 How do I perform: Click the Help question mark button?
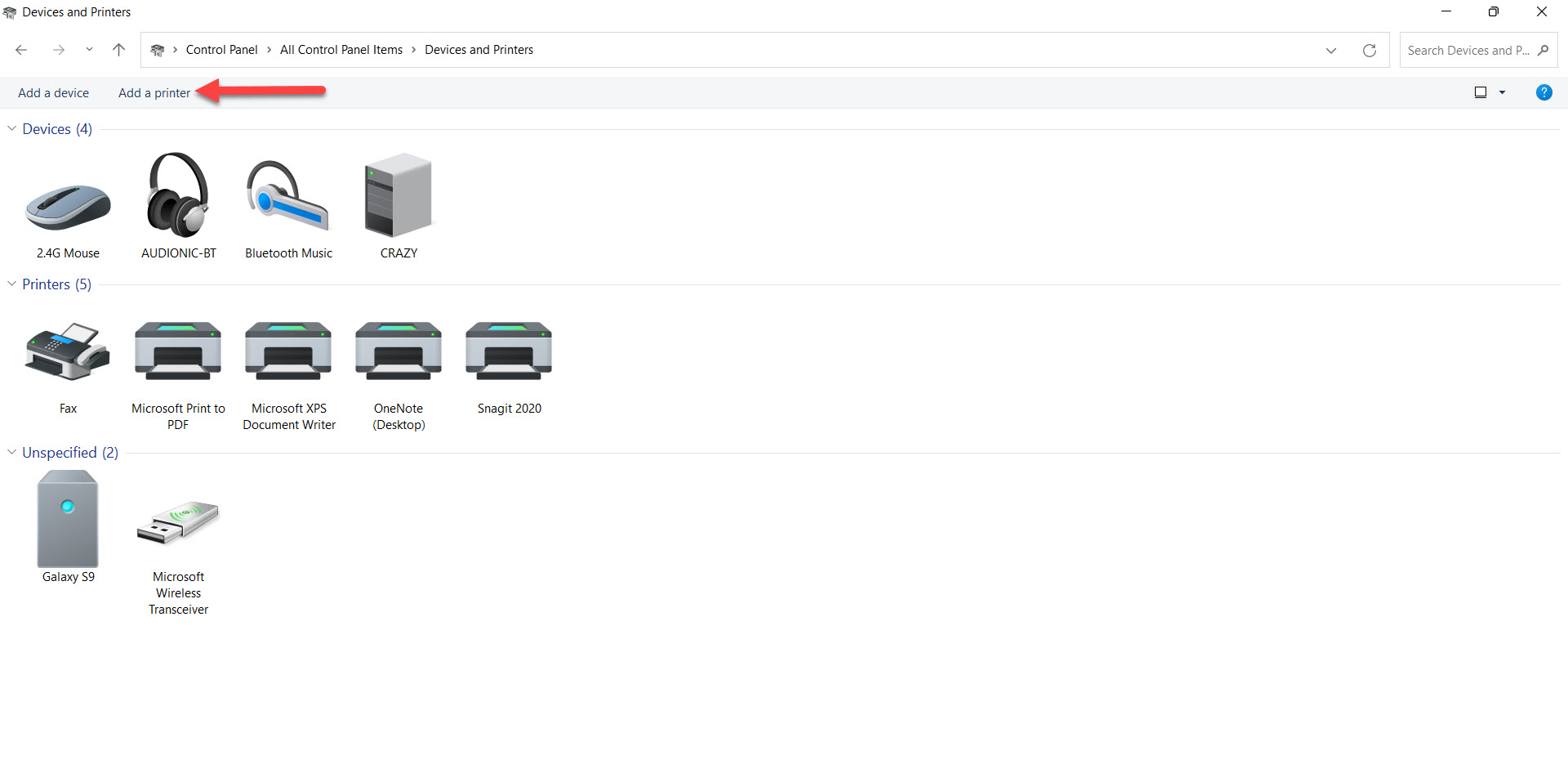pos(1543,92)
